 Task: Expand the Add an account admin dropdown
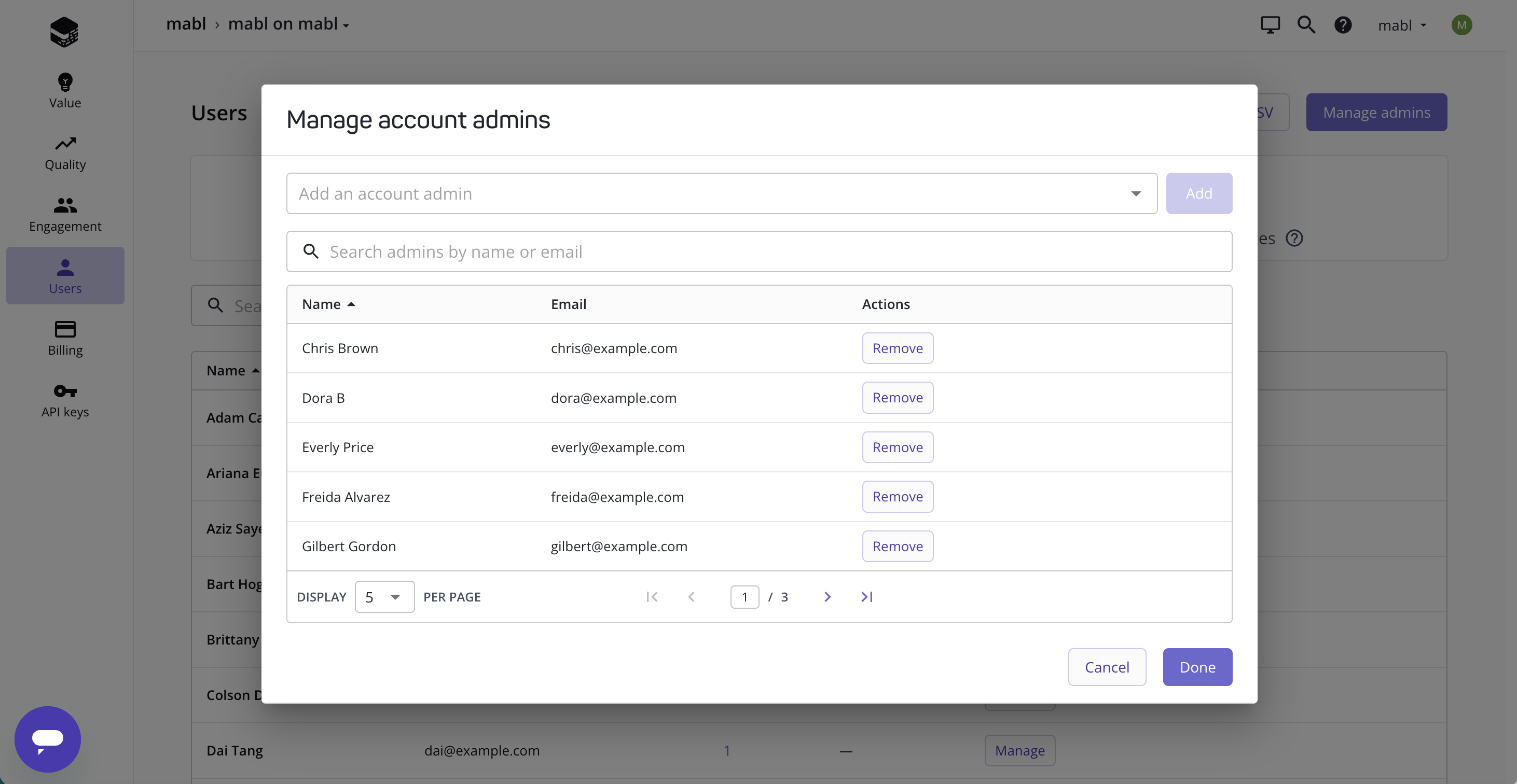[1135, 193]
